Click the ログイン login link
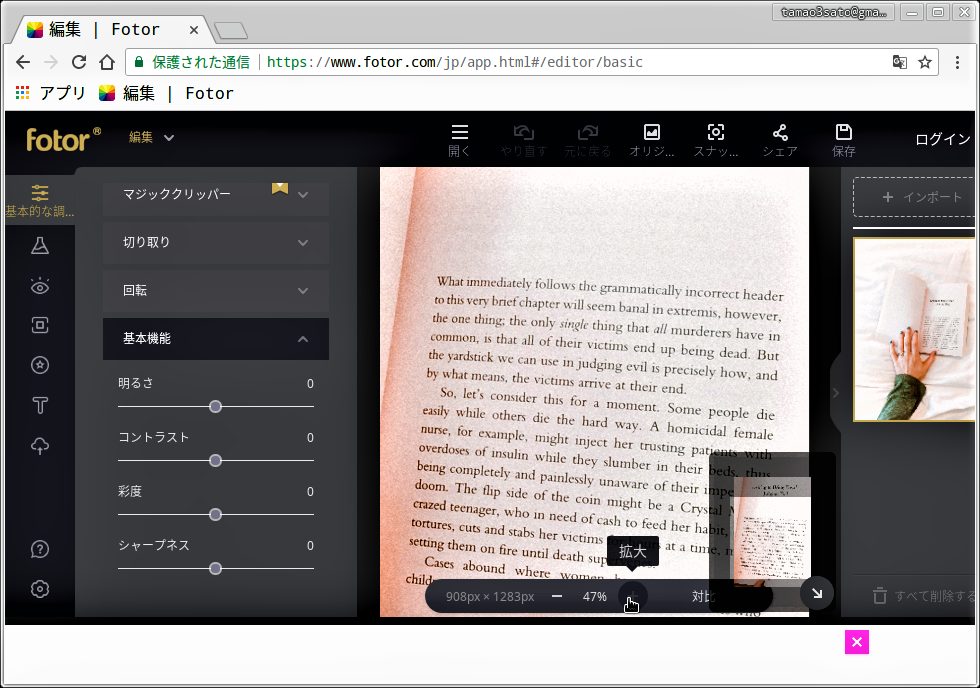980x688 pixels. (x=942, y=139)
